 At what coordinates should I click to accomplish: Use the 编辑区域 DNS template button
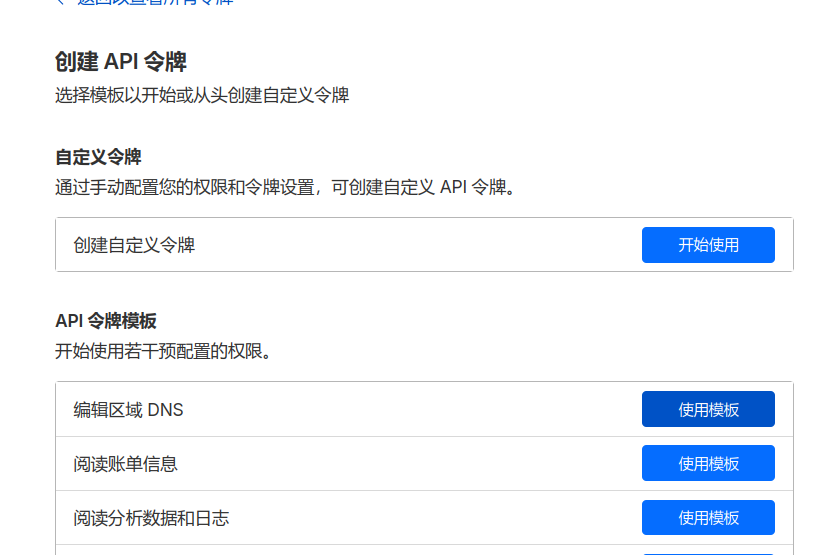(708, 409)
